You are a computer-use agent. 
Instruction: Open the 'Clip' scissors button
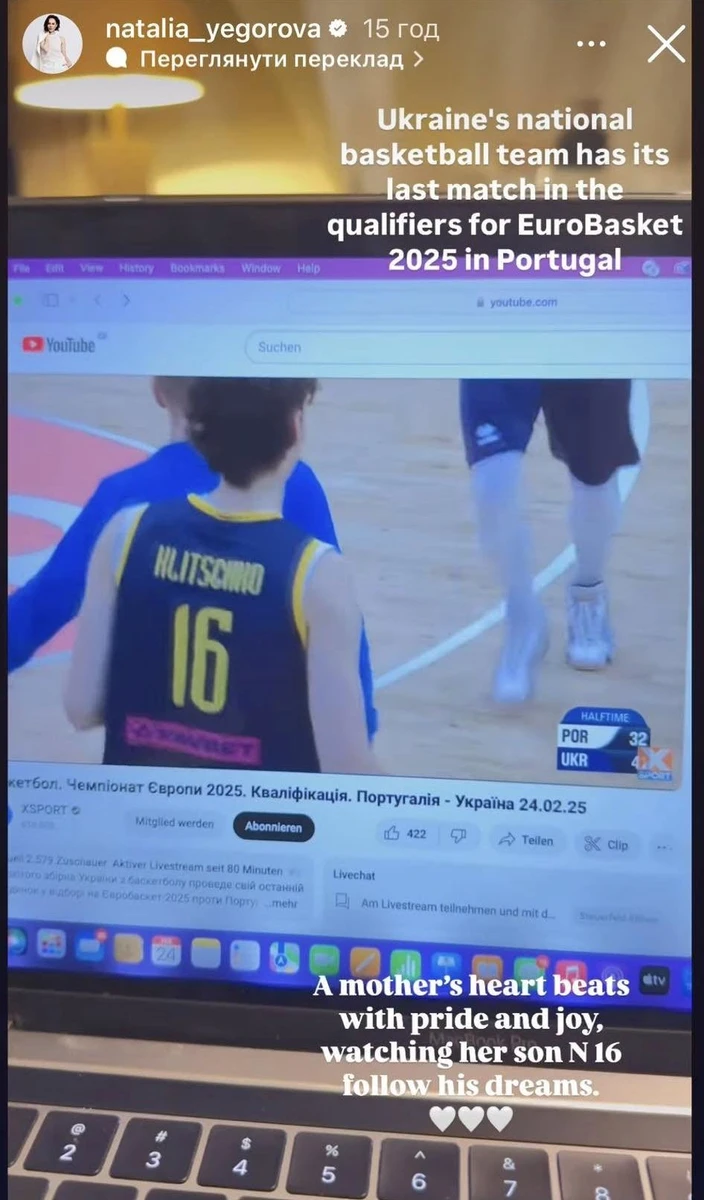tap(607, 844)
